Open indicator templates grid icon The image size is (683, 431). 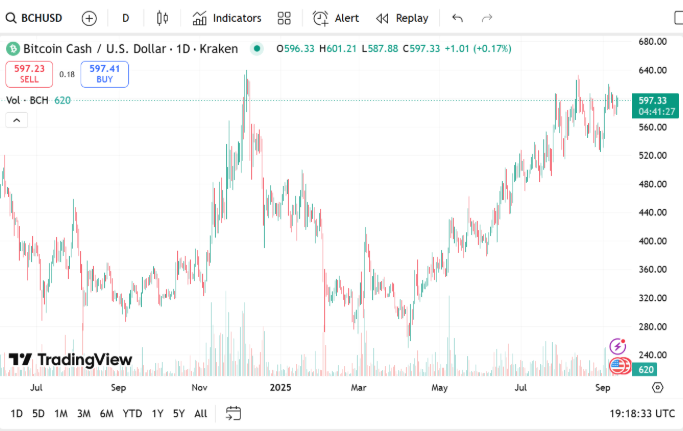click(x=284, y=18)
